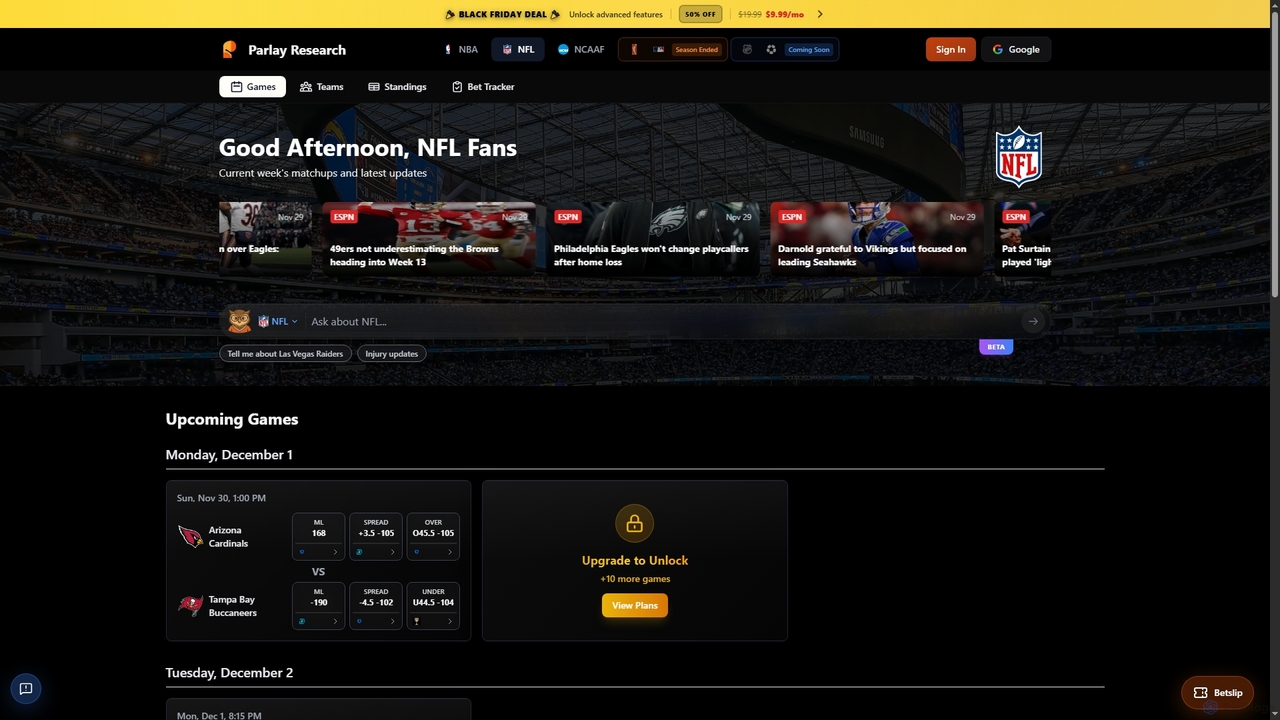Viewport: 1280px width, 720px height.
Task: Expand Buccaneers ML -190 odds box
Action: [318, 606]
